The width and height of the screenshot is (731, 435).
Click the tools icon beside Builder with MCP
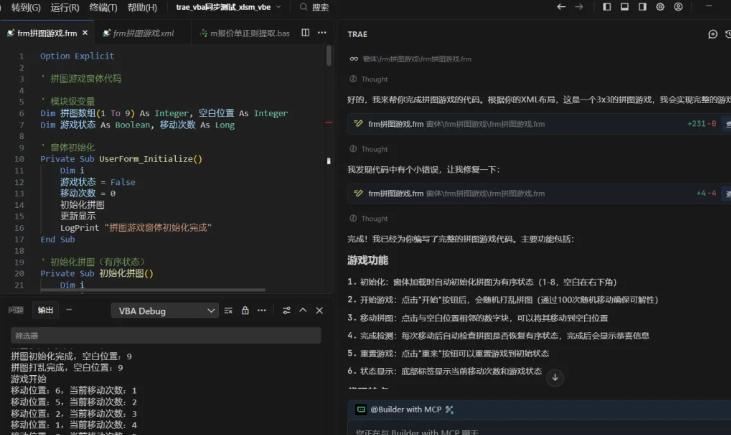[449, 409]
